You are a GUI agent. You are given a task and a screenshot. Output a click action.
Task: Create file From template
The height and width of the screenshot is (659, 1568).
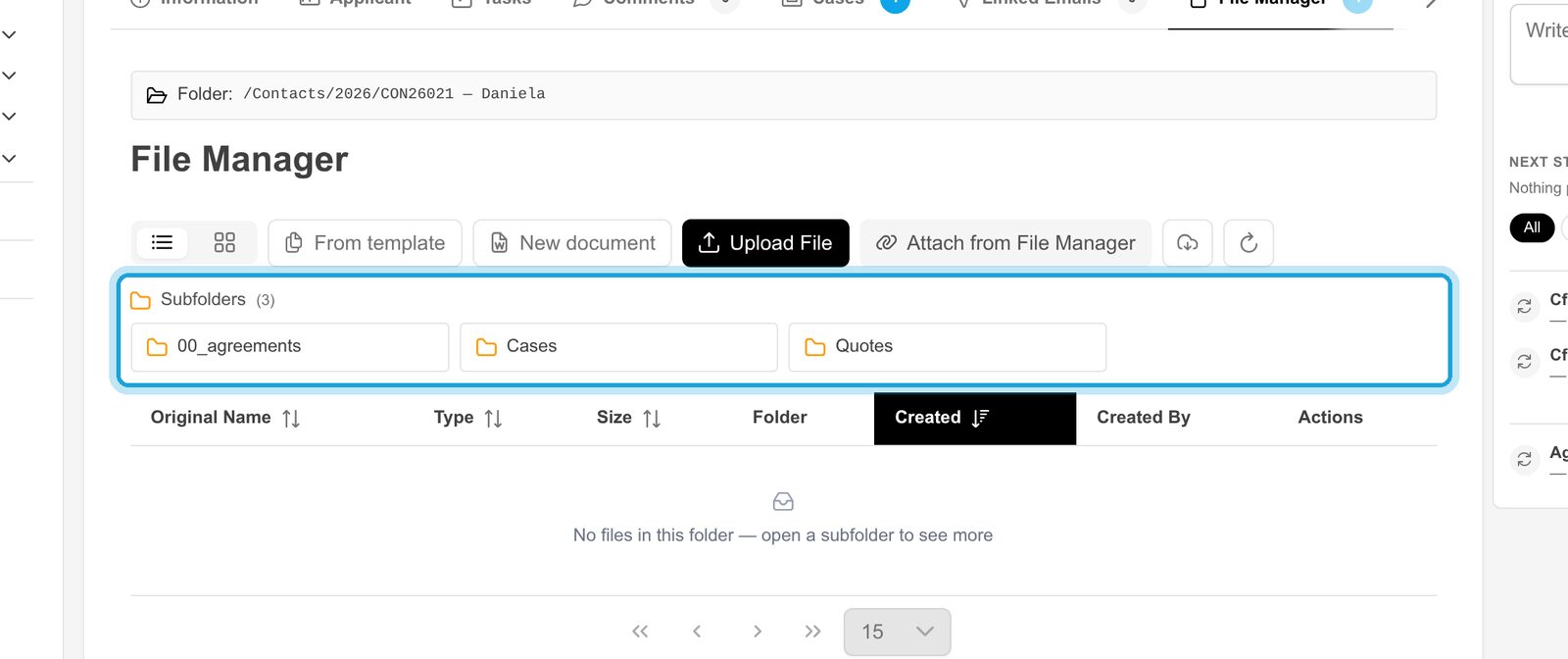365,243
